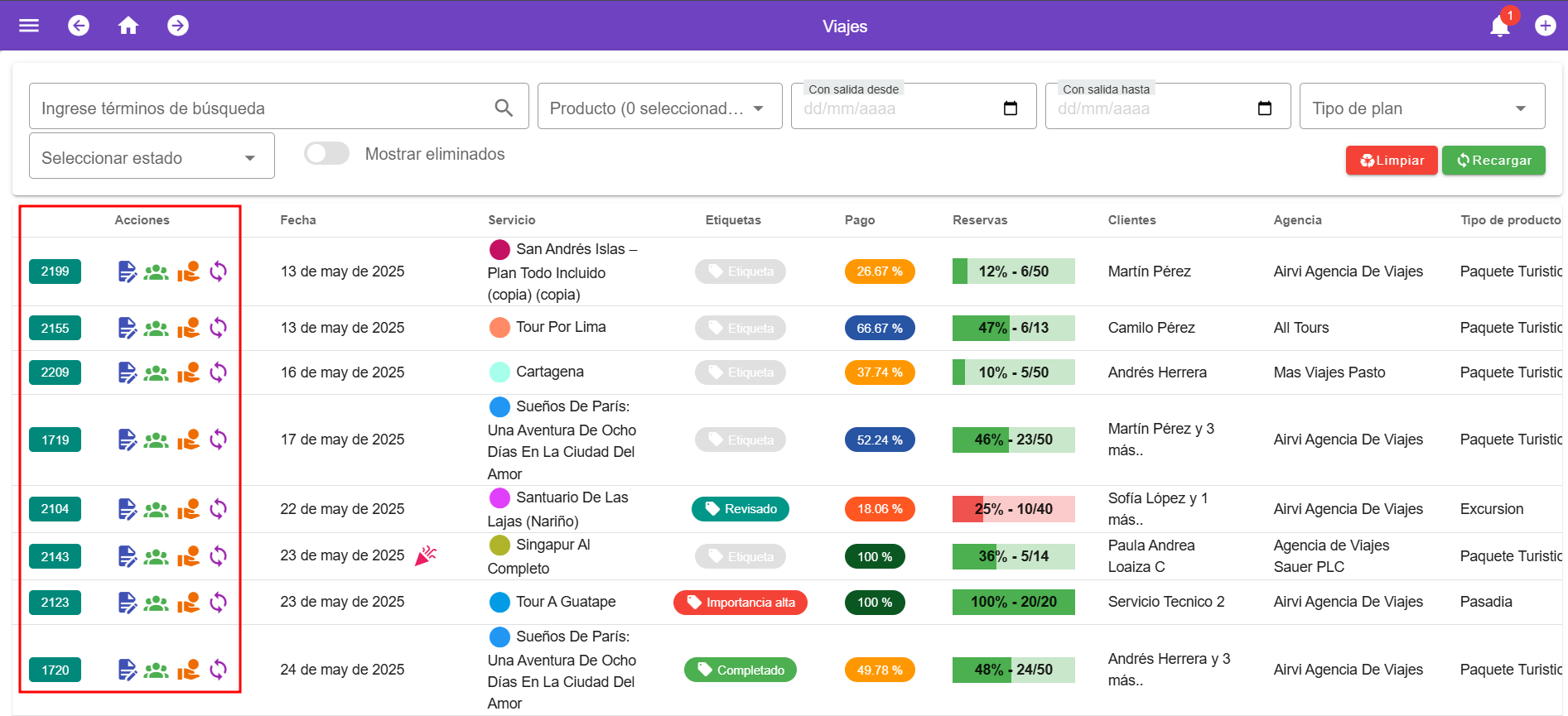Expand the Producto dropdown
Screen dimensions: 1568x716
click(x=659, y=108)
